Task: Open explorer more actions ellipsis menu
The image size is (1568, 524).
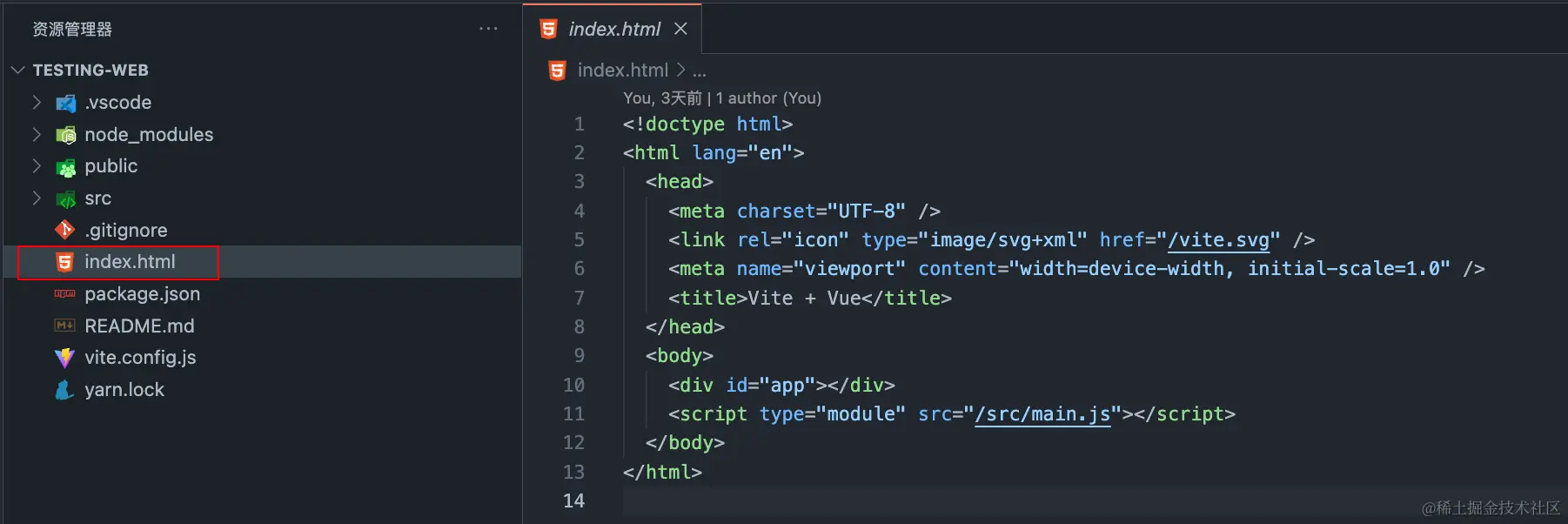Action: [488, 29]
